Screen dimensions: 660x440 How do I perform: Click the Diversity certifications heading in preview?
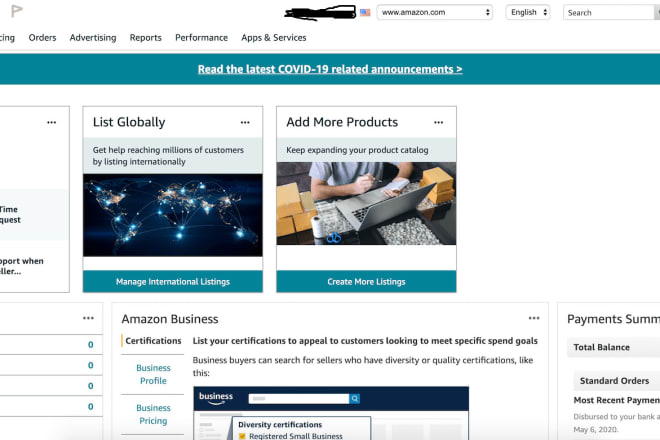(x=280, y=424)
